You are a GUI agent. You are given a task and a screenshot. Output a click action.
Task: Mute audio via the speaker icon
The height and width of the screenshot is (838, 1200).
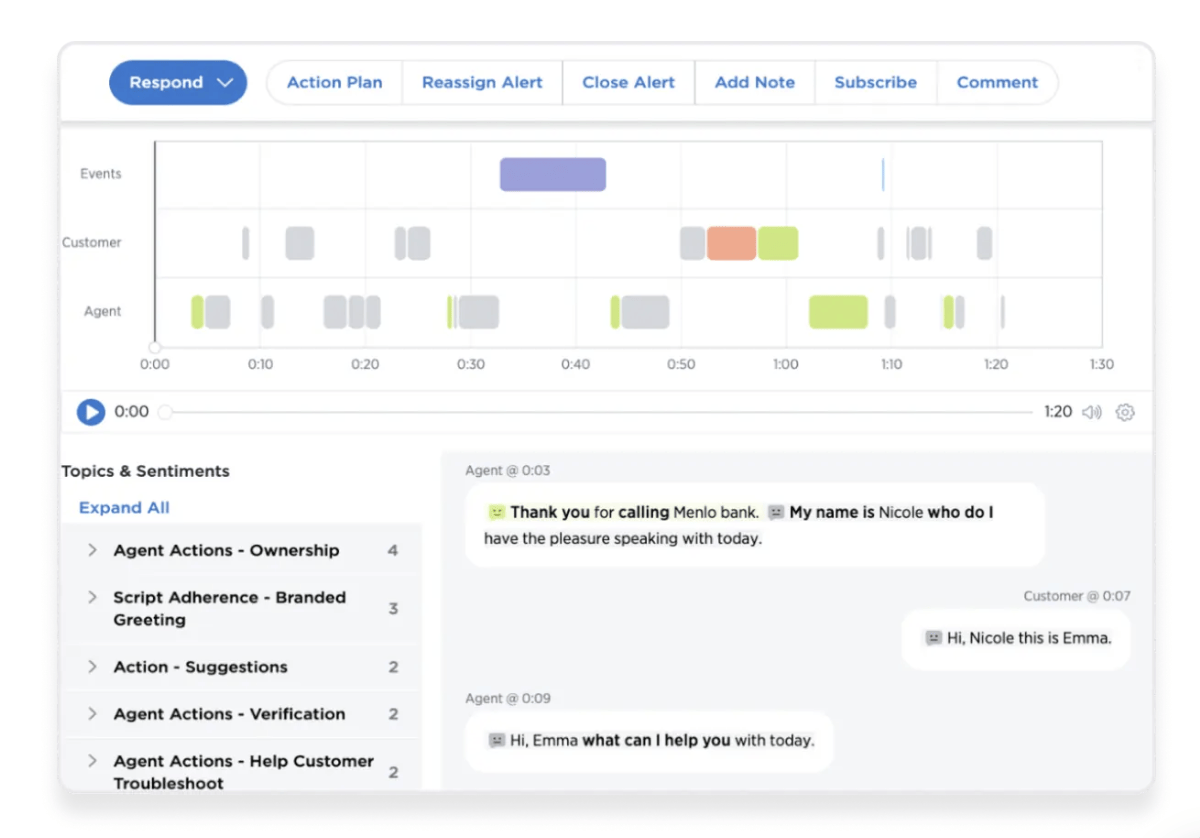click(x=1091, y=411)
